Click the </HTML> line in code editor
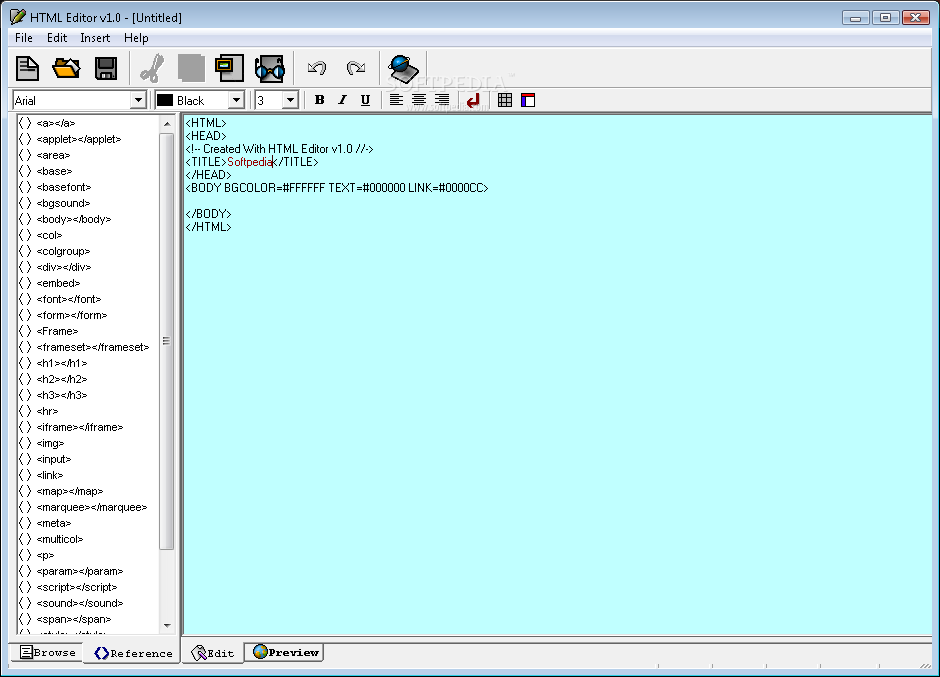This screenshot has height=677, width=940. [x=208, y=227]
